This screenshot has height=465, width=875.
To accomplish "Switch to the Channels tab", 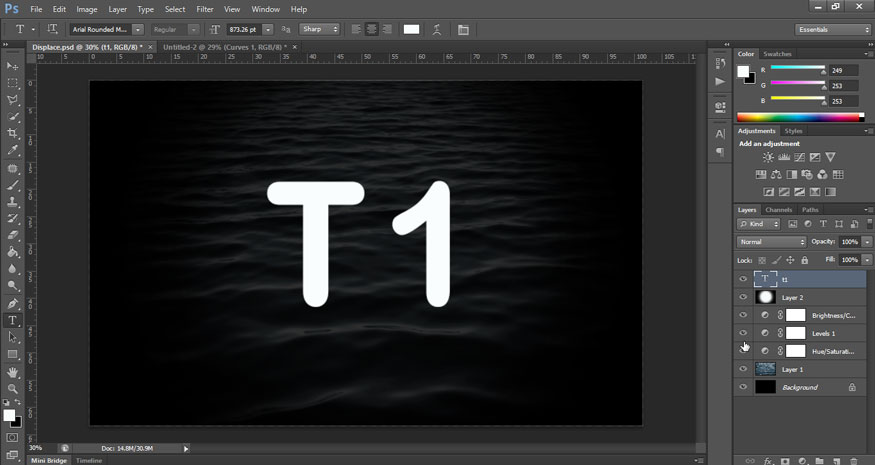I will [x=779, y=210].
